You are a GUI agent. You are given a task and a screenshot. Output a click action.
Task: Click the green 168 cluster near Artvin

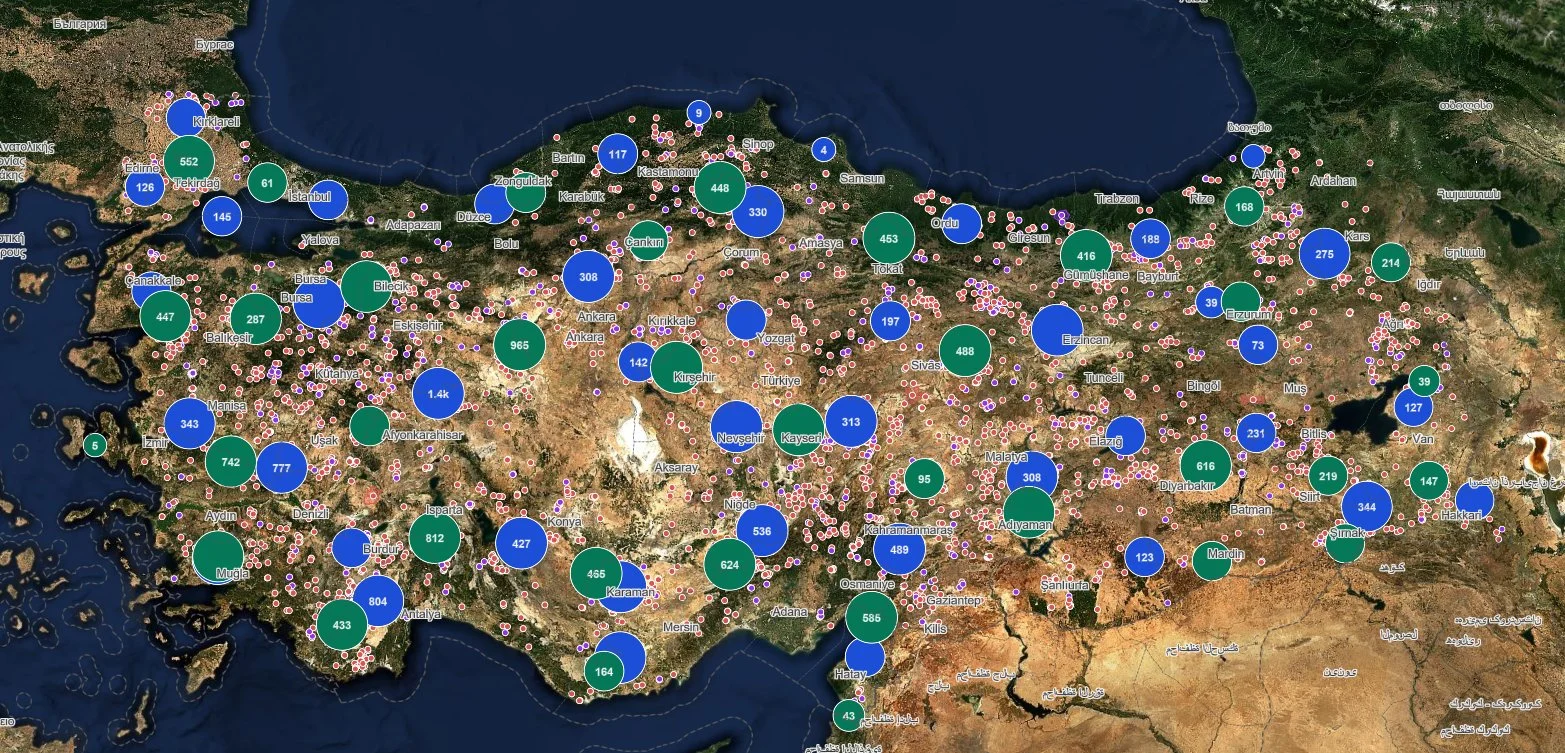click(1244, 207)
